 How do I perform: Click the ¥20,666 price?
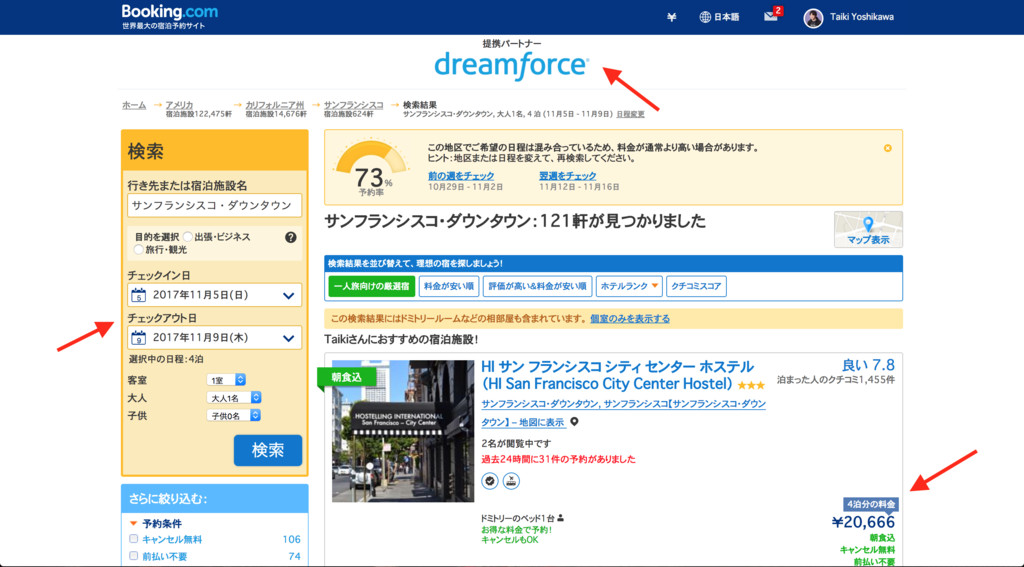pyautogui.click(x=863, y=522)
